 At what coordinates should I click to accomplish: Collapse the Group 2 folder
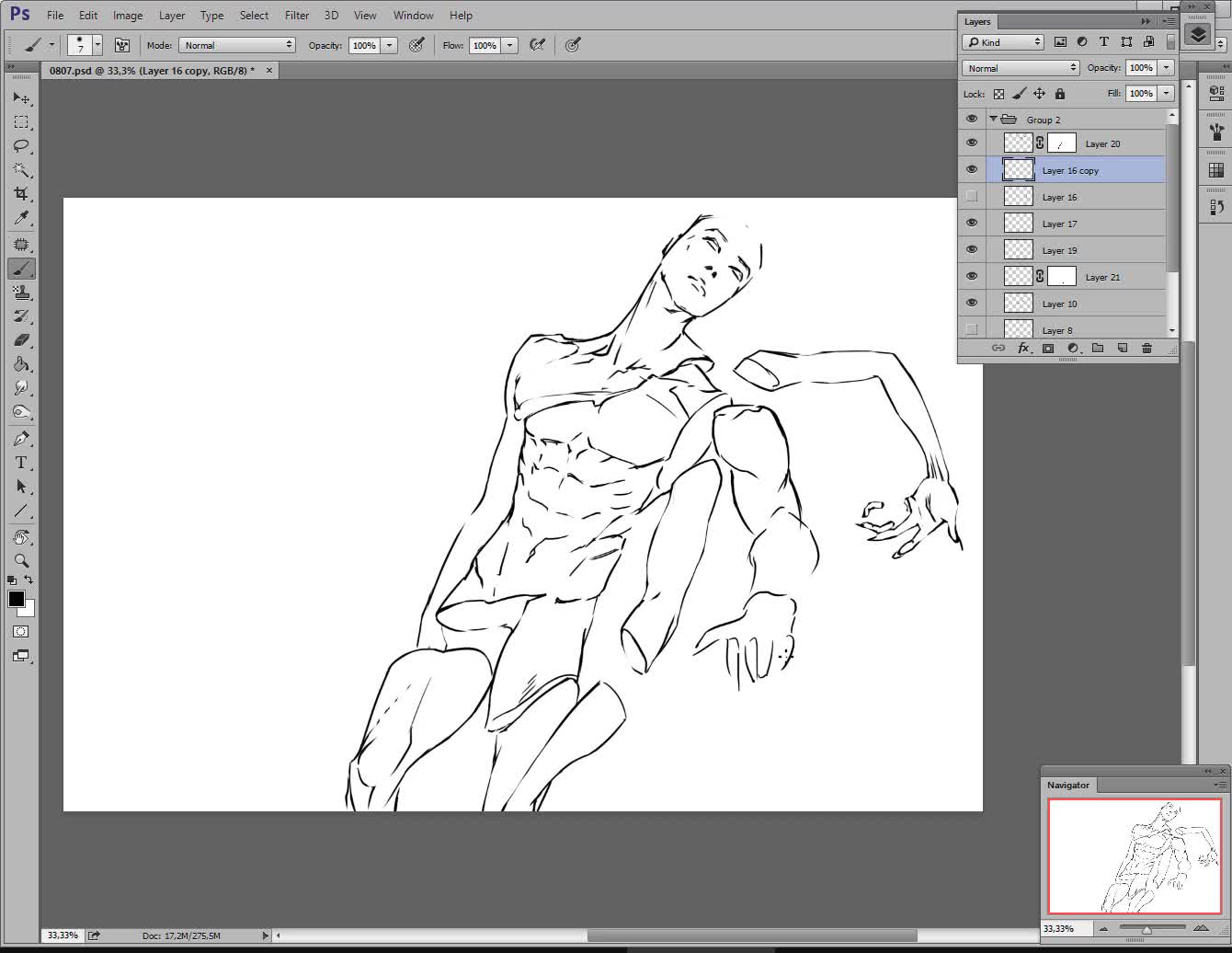(x=993, y=119)
